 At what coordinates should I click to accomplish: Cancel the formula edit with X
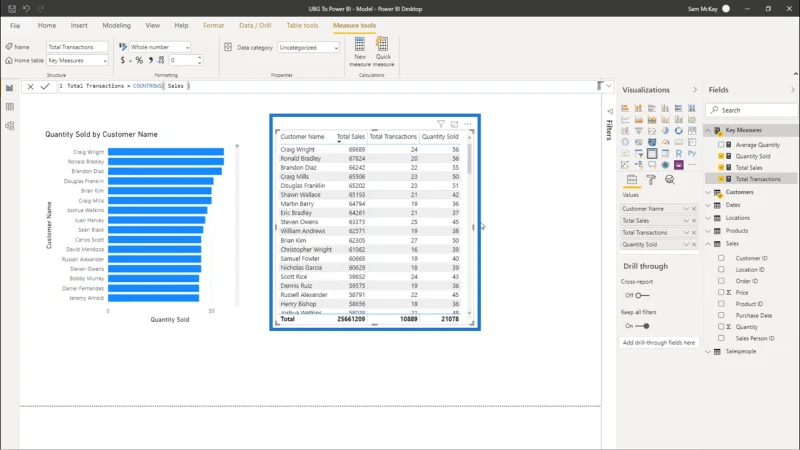[31, 86]
